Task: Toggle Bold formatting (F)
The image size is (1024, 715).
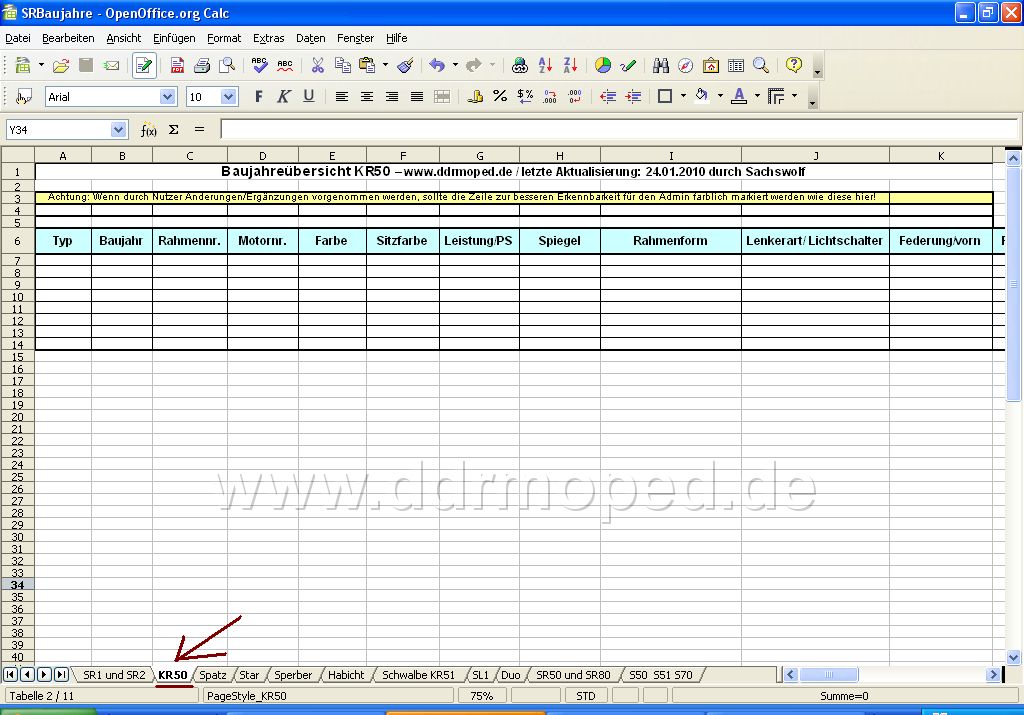Action: [259, 97]
